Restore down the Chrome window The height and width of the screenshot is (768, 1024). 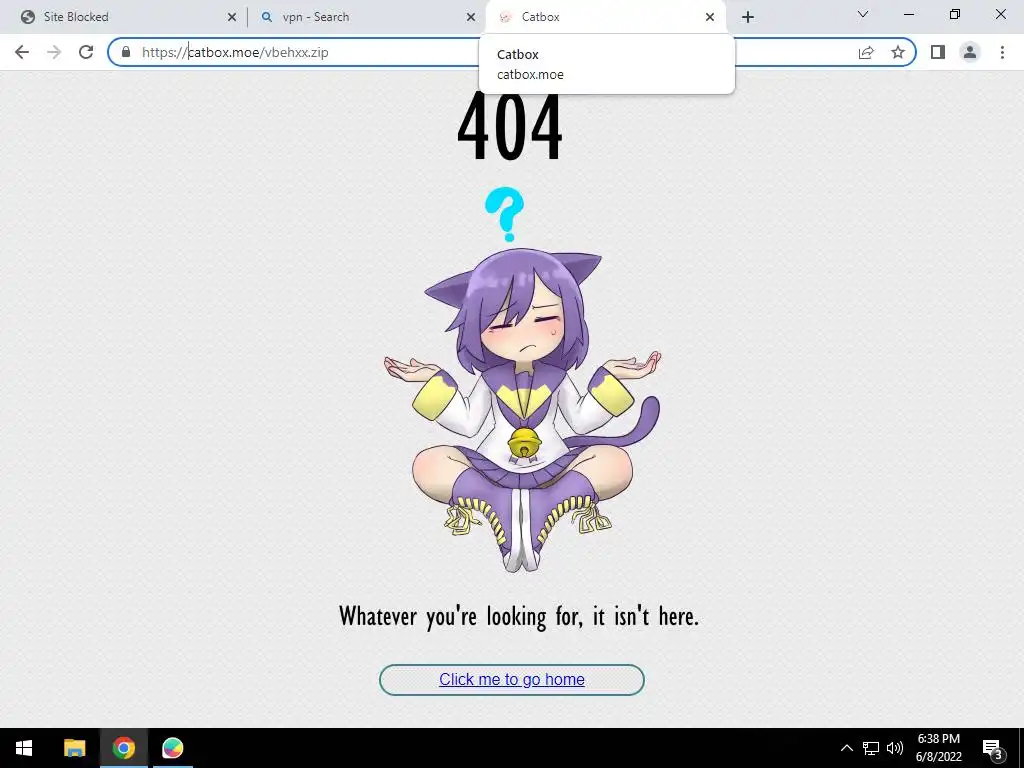955,14
